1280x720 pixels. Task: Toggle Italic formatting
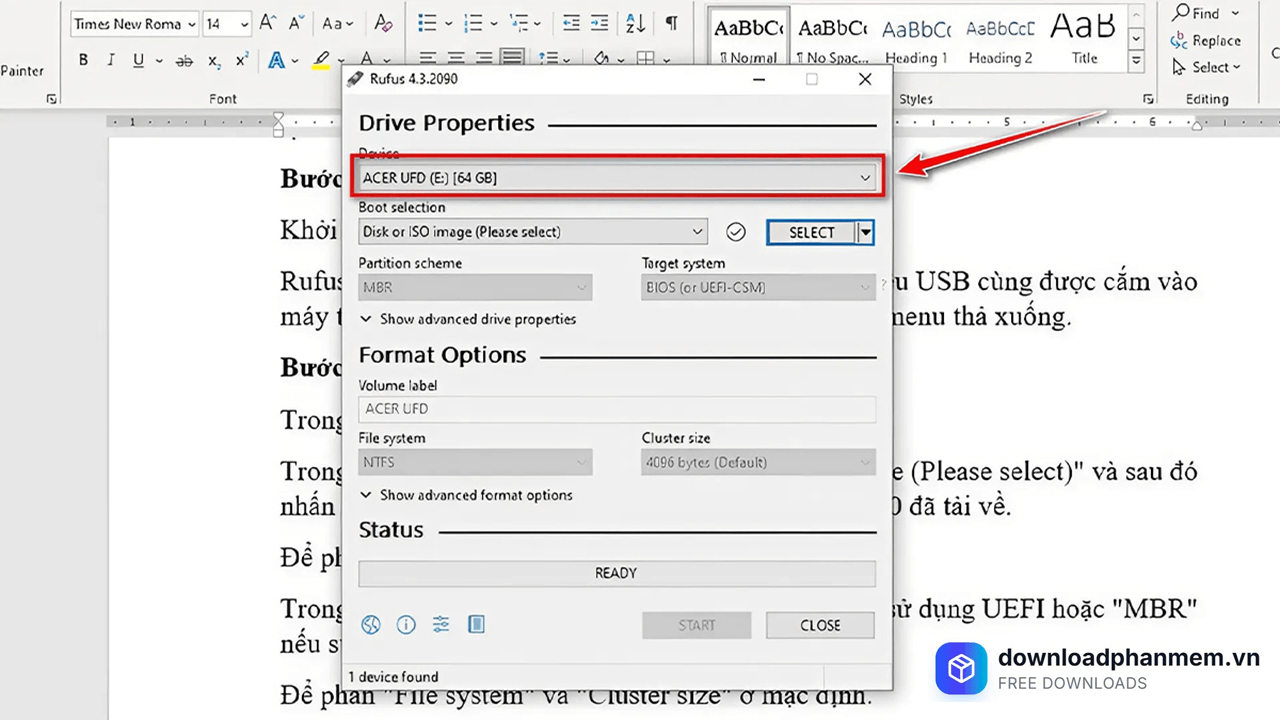point(110,61)
